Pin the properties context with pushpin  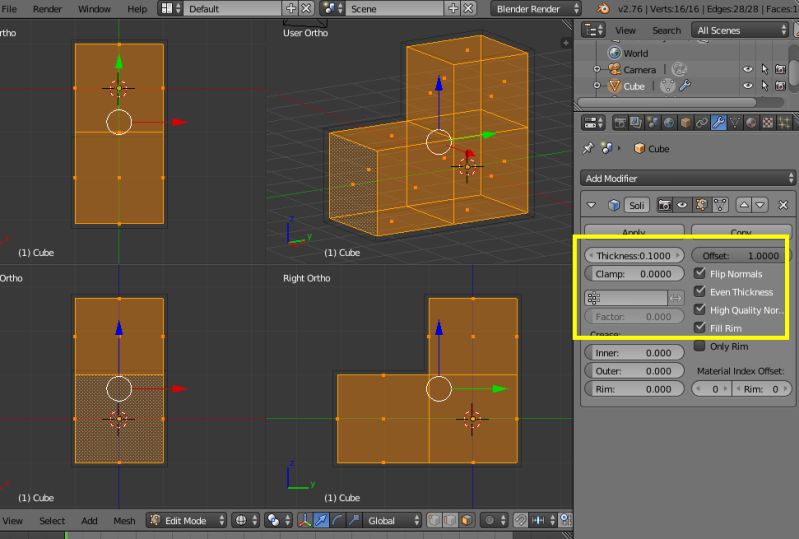(588, 148)
